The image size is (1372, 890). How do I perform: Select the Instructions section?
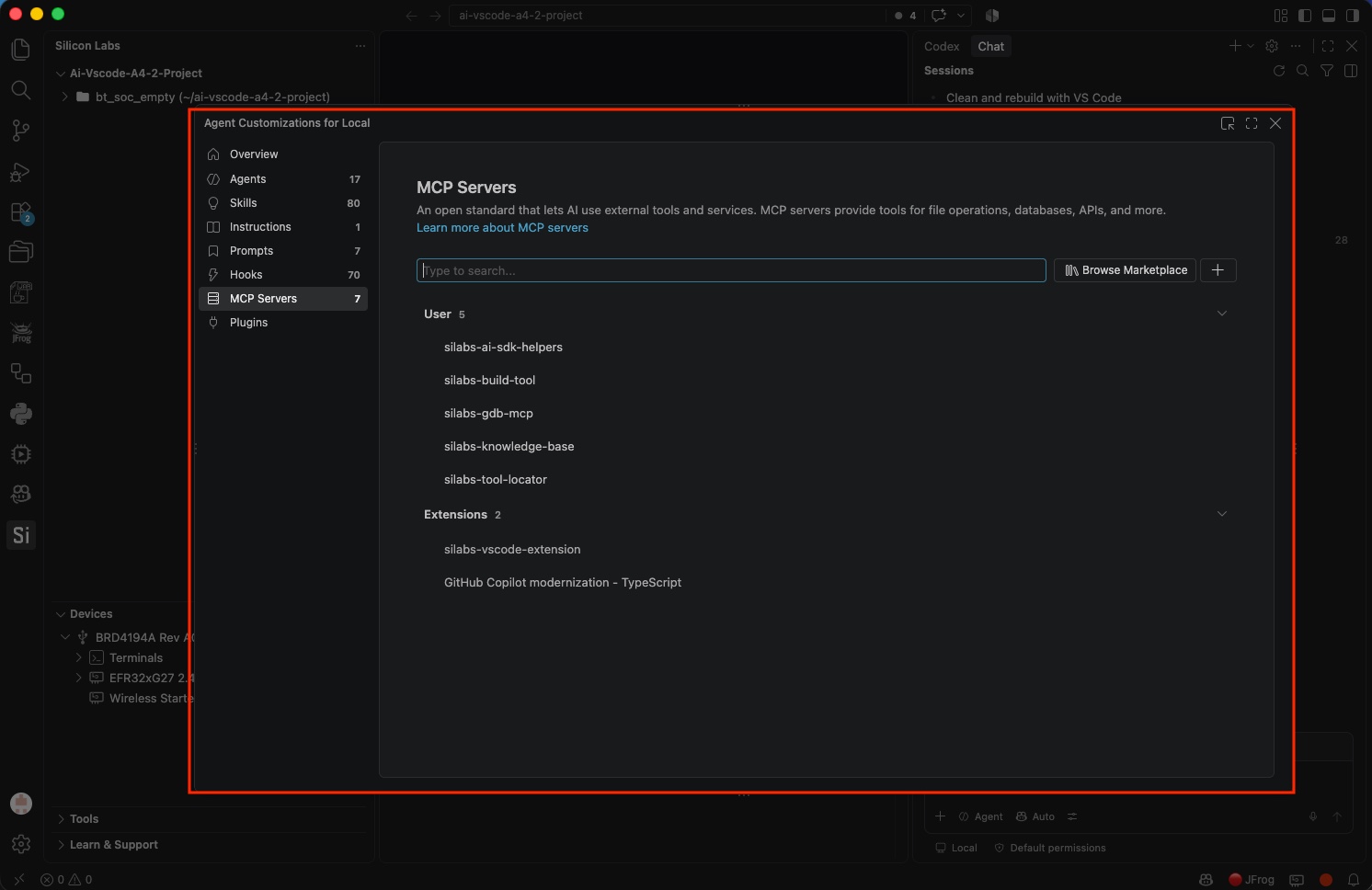coord(283,227)
